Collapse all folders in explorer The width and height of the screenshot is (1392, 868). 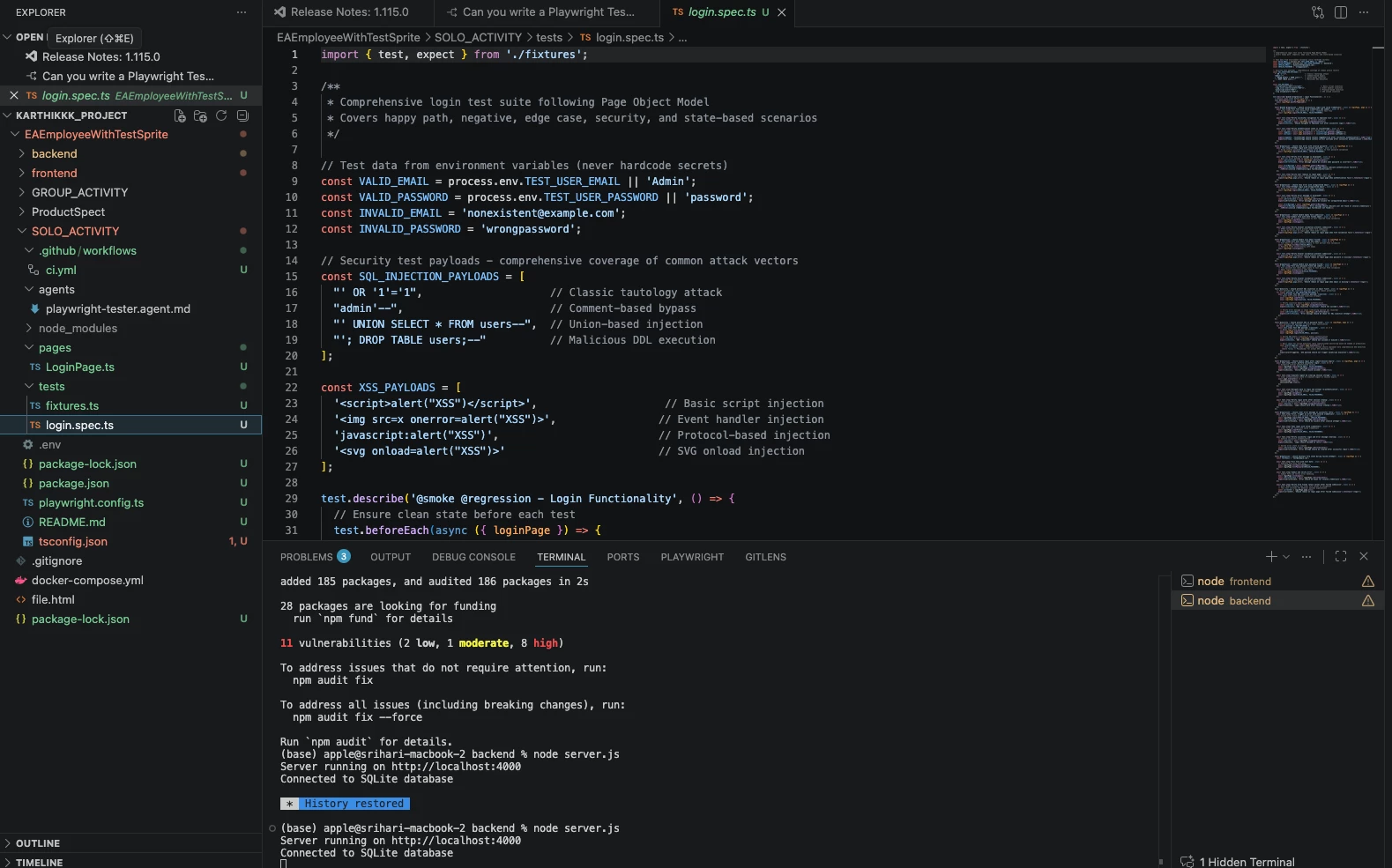242,115
